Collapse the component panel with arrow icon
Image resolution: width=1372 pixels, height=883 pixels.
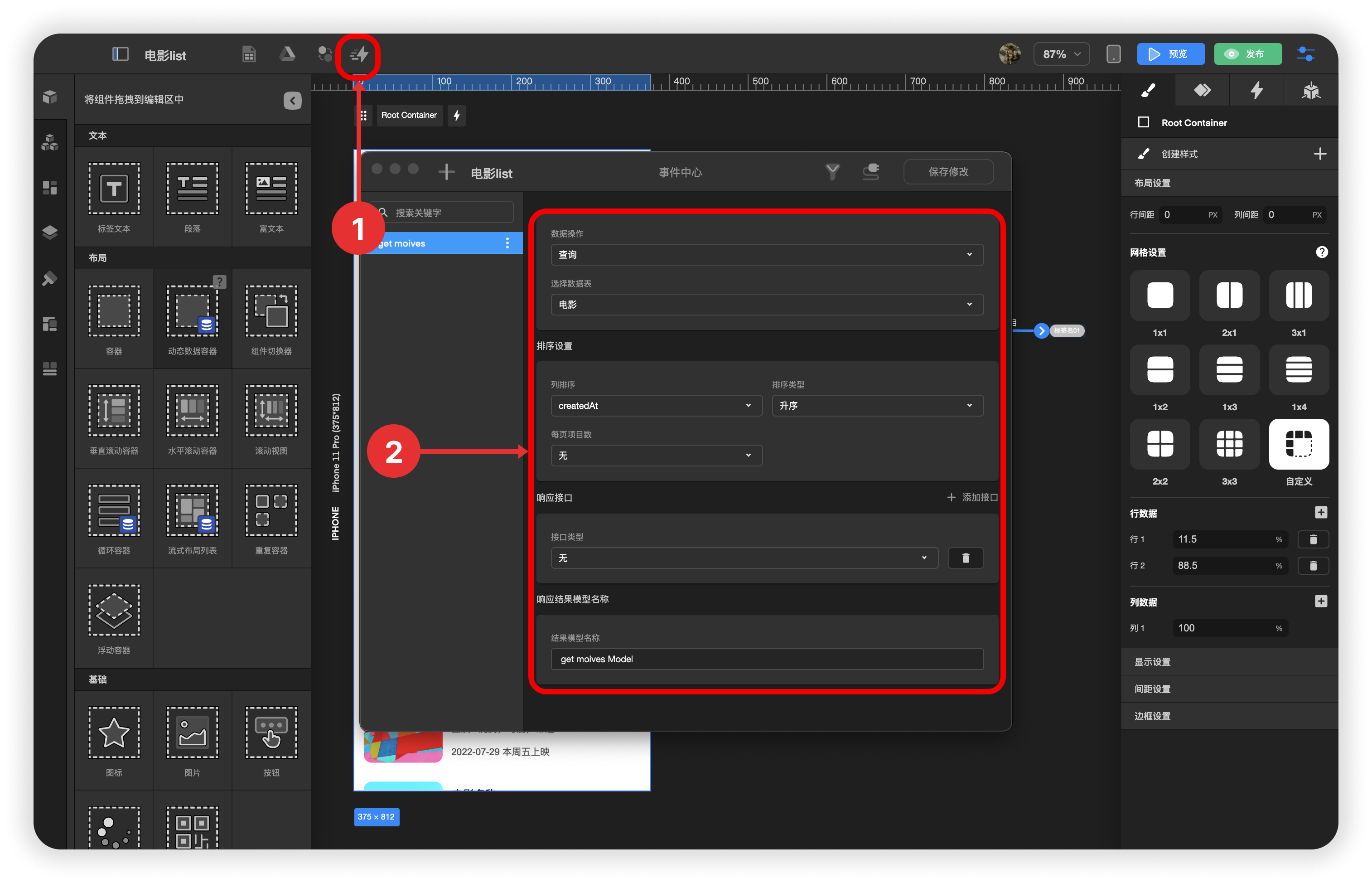pos(292,100)
